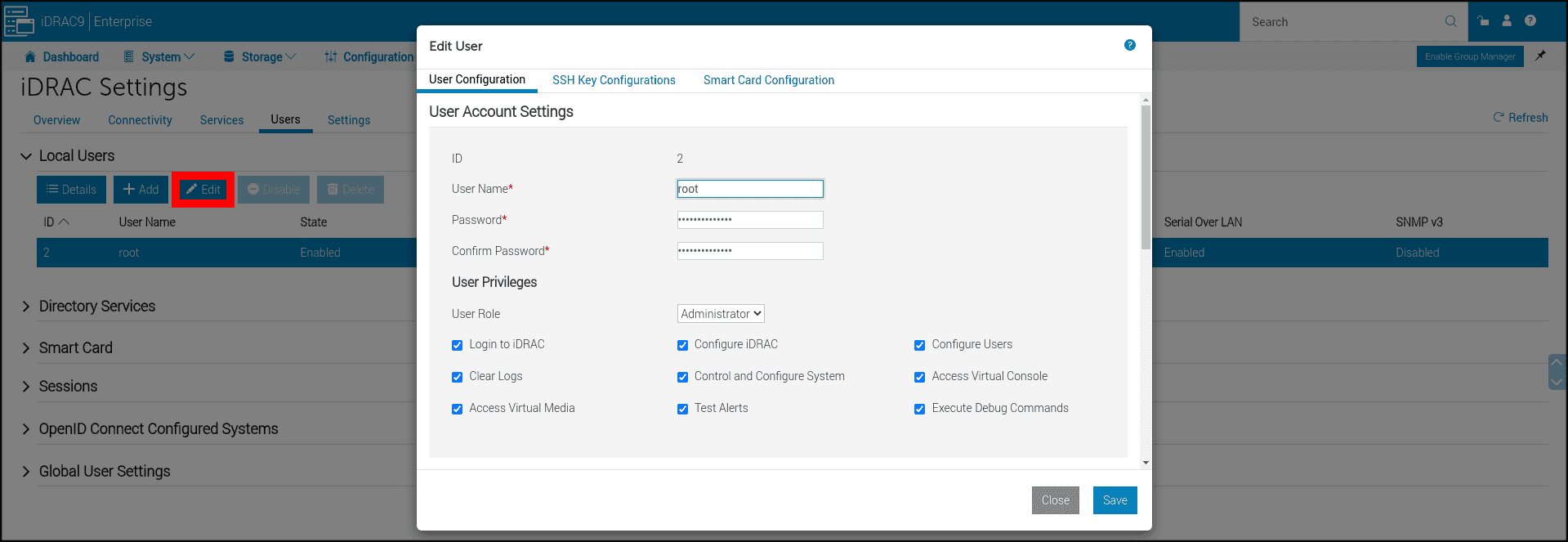
Task: Select the Users tab
Action: [285, 119]
